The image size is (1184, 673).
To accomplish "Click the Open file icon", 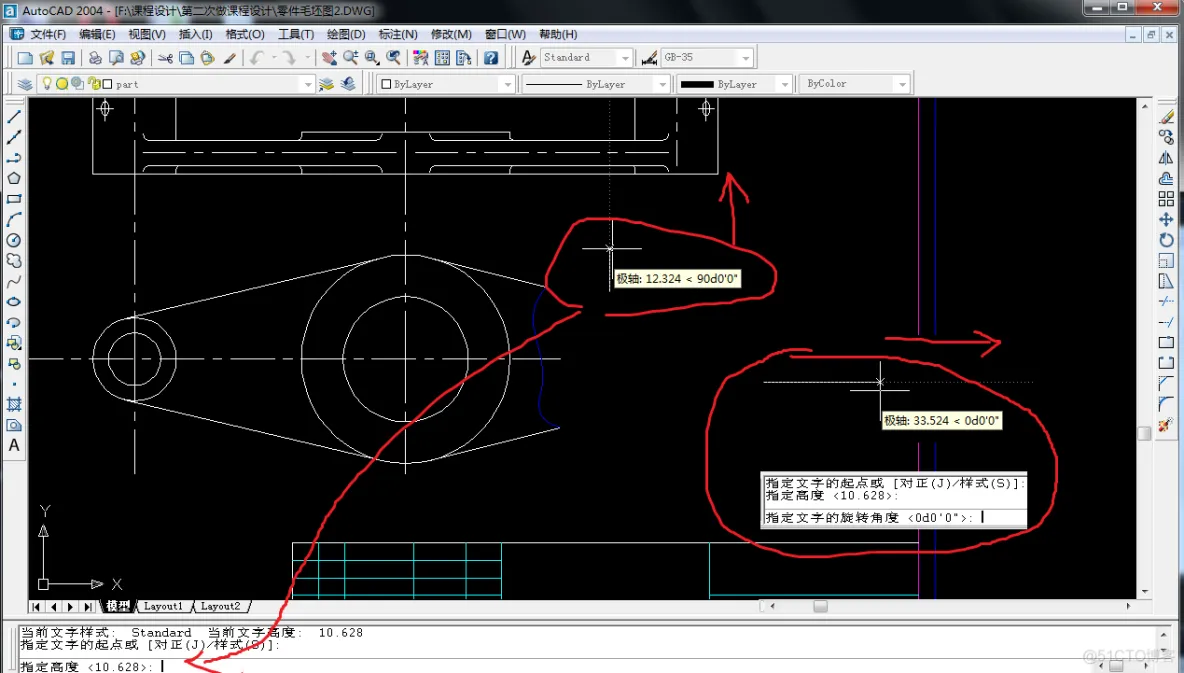I will [47, 57].
